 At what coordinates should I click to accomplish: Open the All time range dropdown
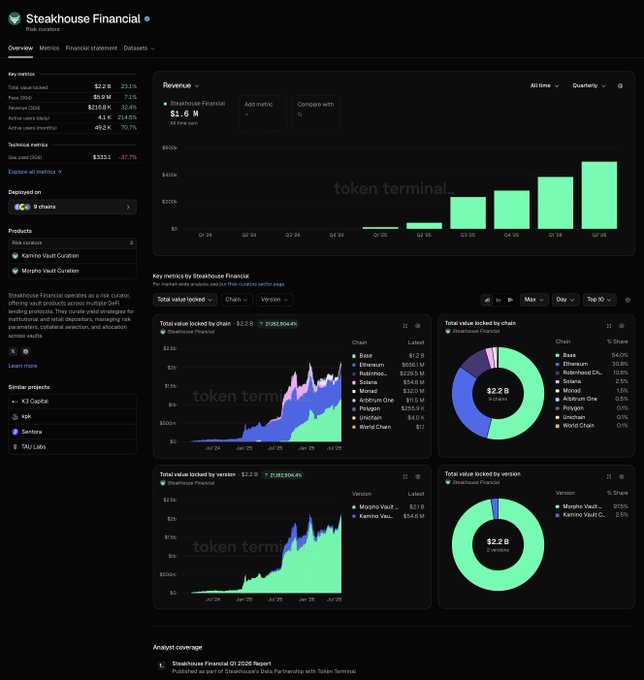pos(544,85)
